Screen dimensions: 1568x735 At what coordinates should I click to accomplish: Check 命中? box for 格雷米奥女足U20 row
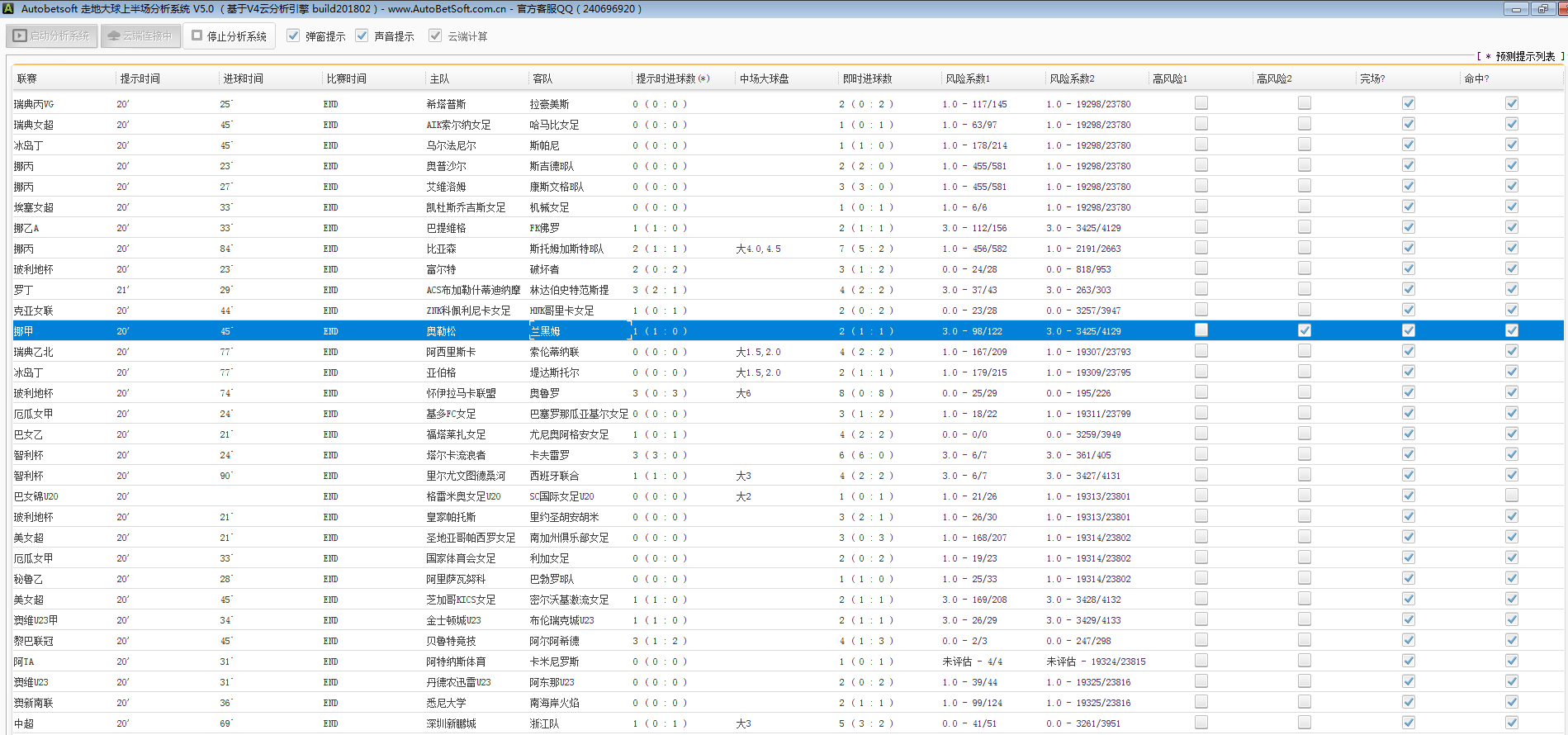click(1511, 496)
